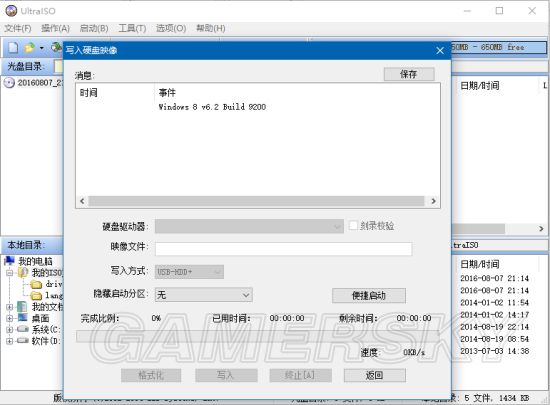Open the 启动(B) menu
This screenshot has height=405, width=550.
click(94, 28)
